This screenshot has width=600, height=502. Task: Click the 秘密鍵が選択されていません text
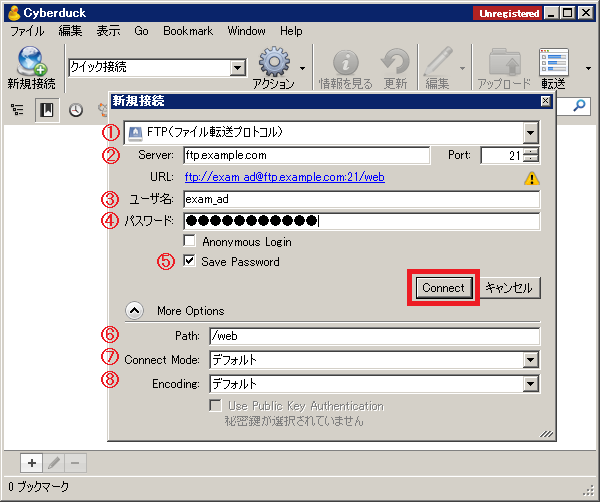pyautogui.click(x=294, y=421)
